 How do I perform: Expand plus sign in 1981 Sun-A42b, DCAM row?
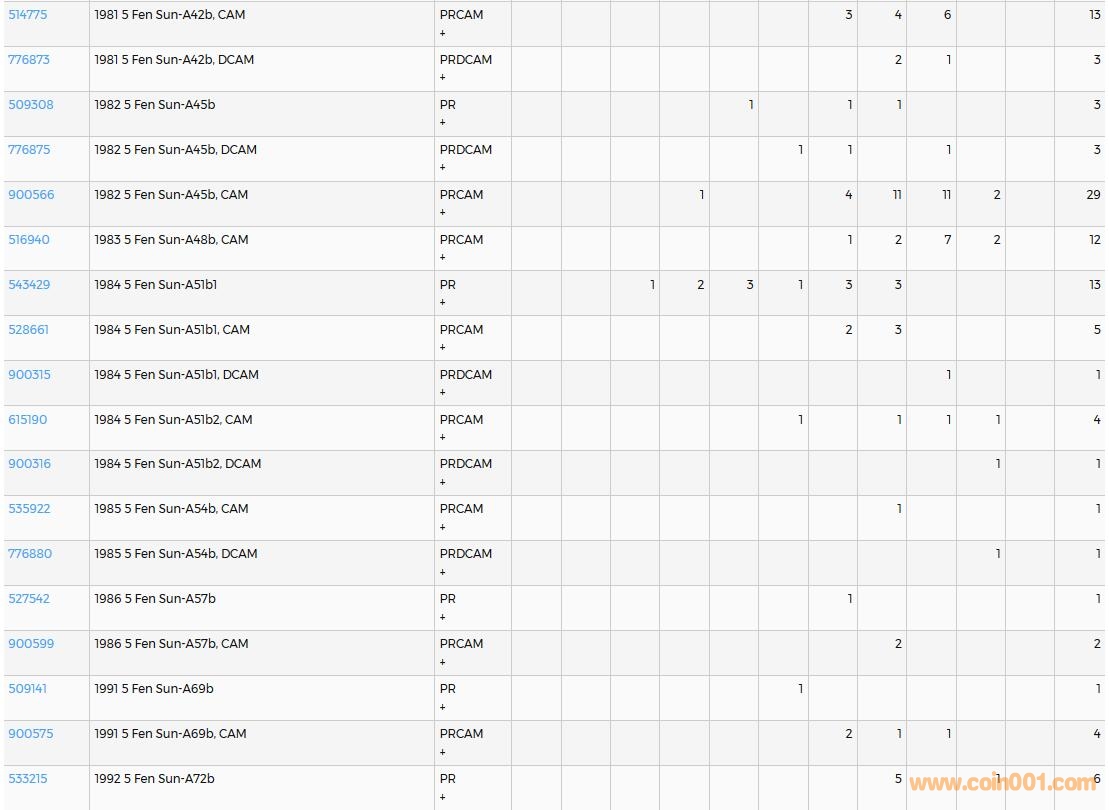tap(443, 78)
